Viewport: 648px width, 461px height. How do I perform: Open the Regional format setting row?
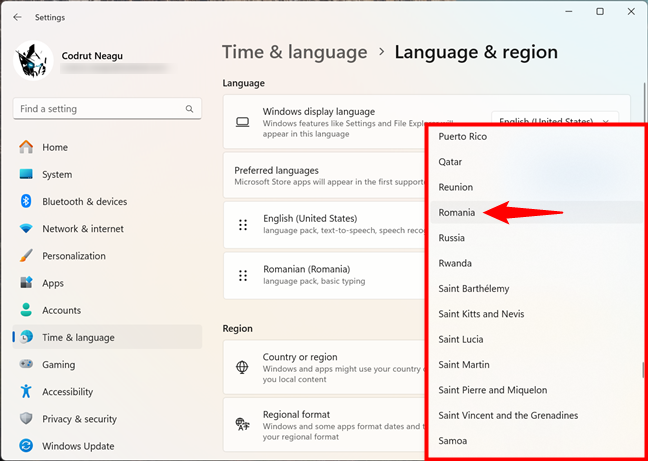324,425
